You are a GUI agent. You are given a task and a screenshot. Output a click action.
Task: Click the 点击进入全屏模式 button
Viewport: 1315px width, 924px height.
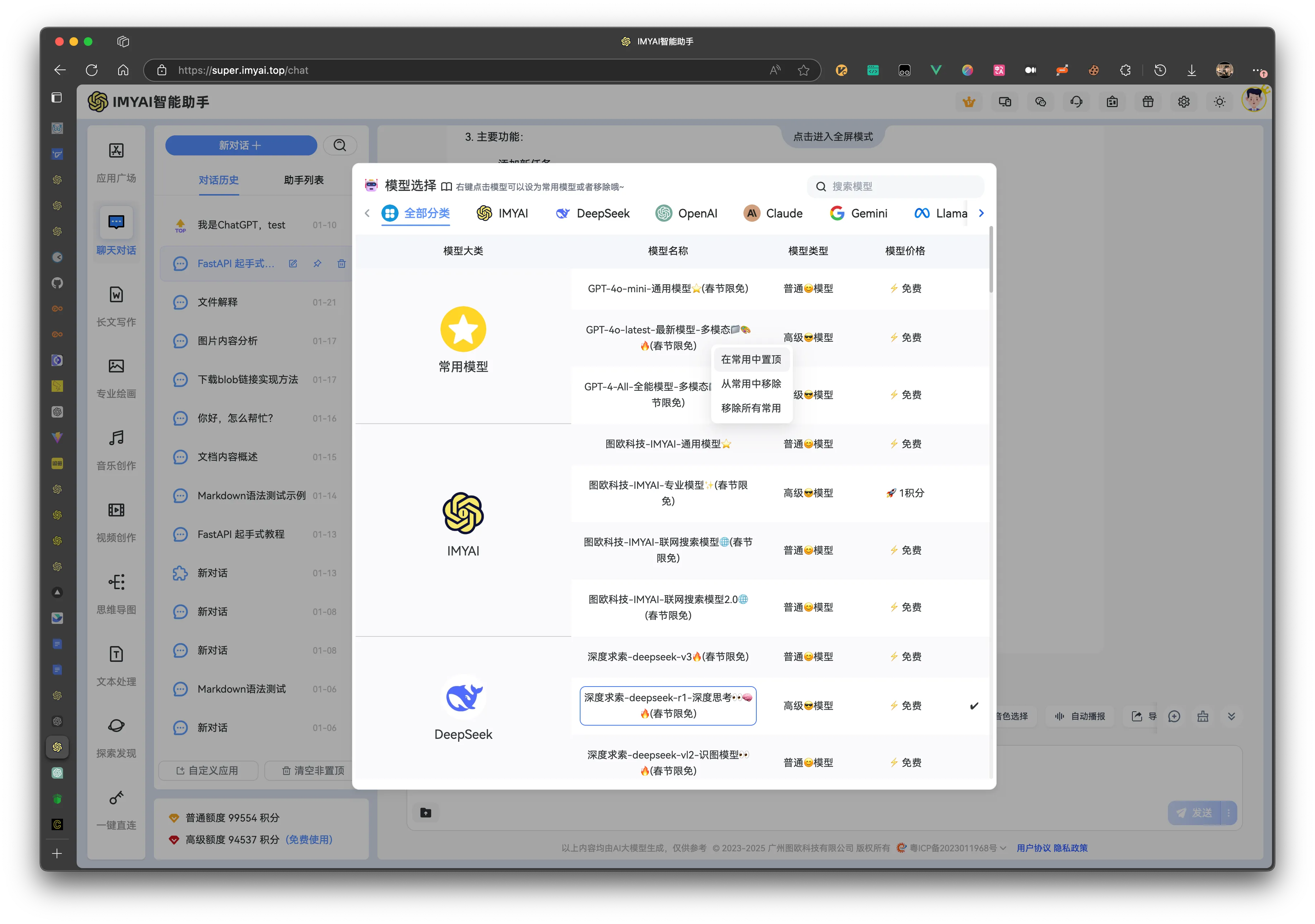(x=833, y=136)
